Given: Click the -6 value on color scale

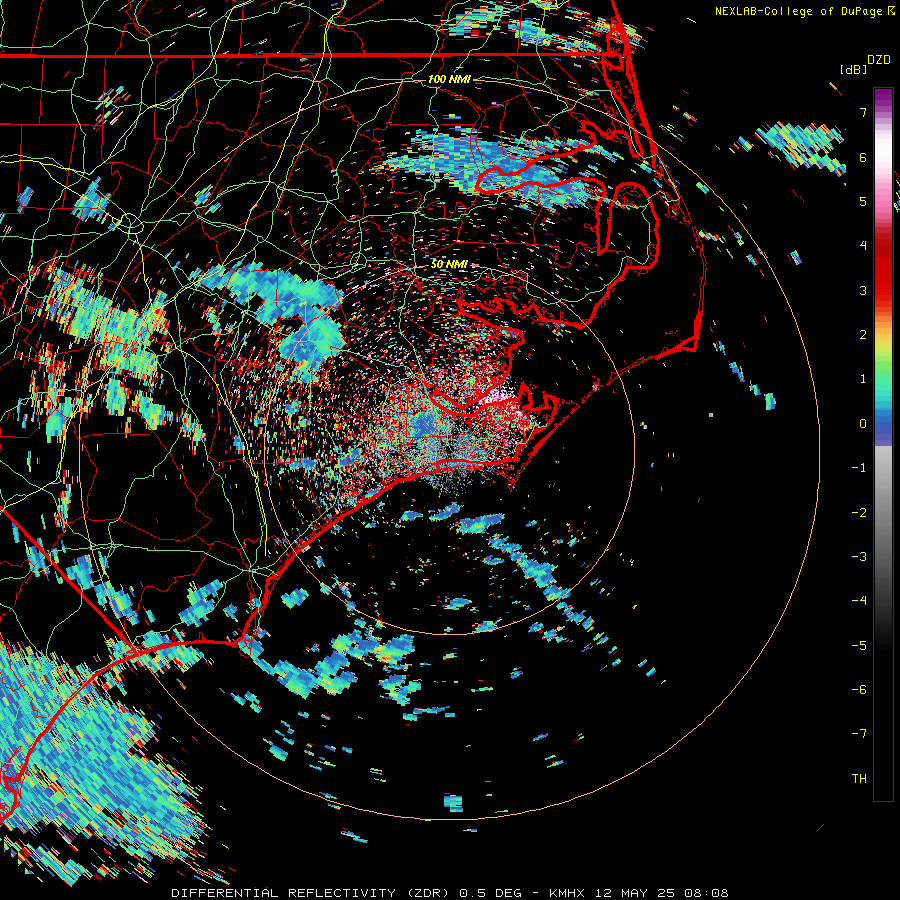Looking at the screenshot, I should 859,689.
